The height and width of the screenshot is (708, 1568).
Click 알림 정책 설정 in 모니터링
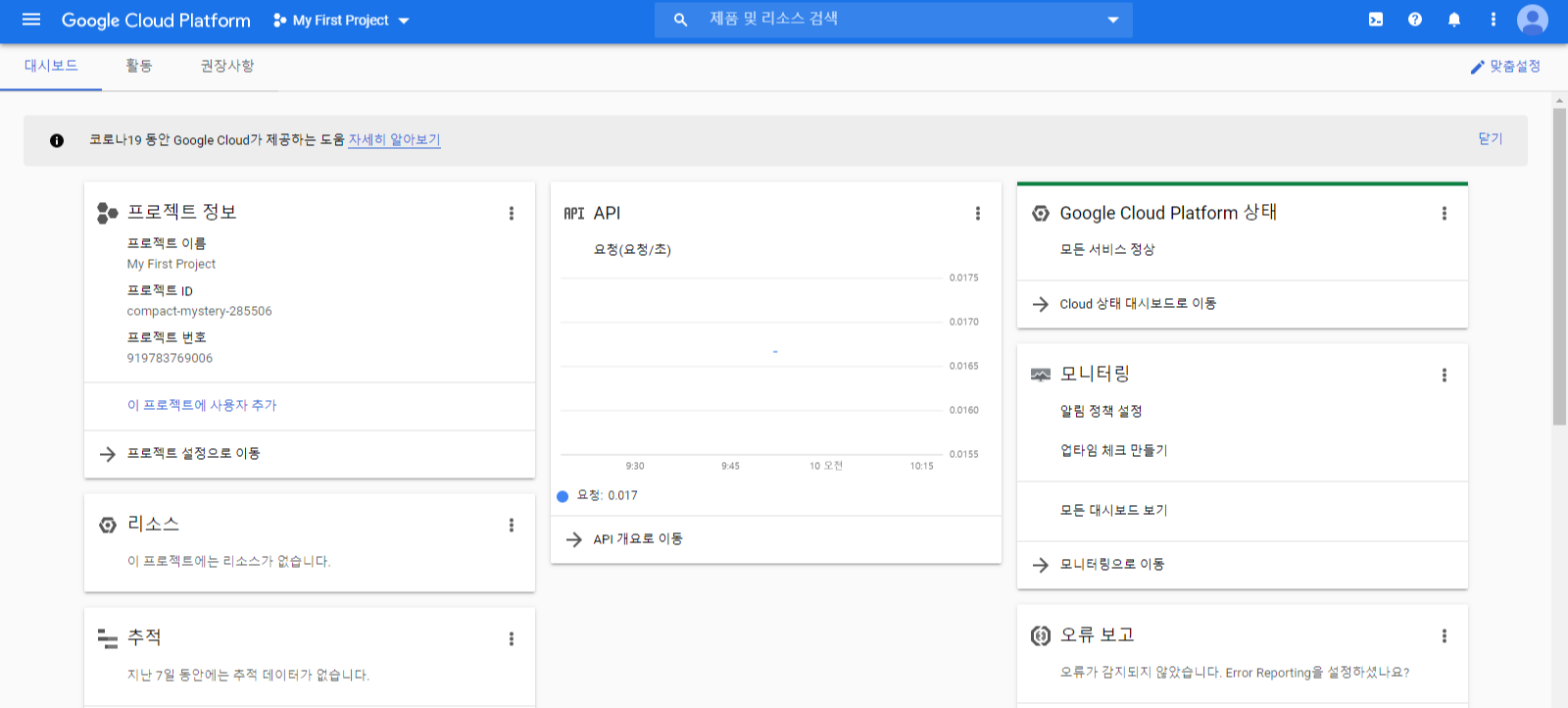[1102, 412]
